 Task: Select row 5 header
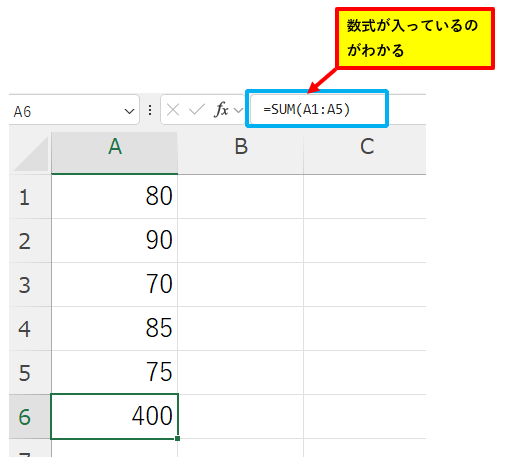(30, 373)
